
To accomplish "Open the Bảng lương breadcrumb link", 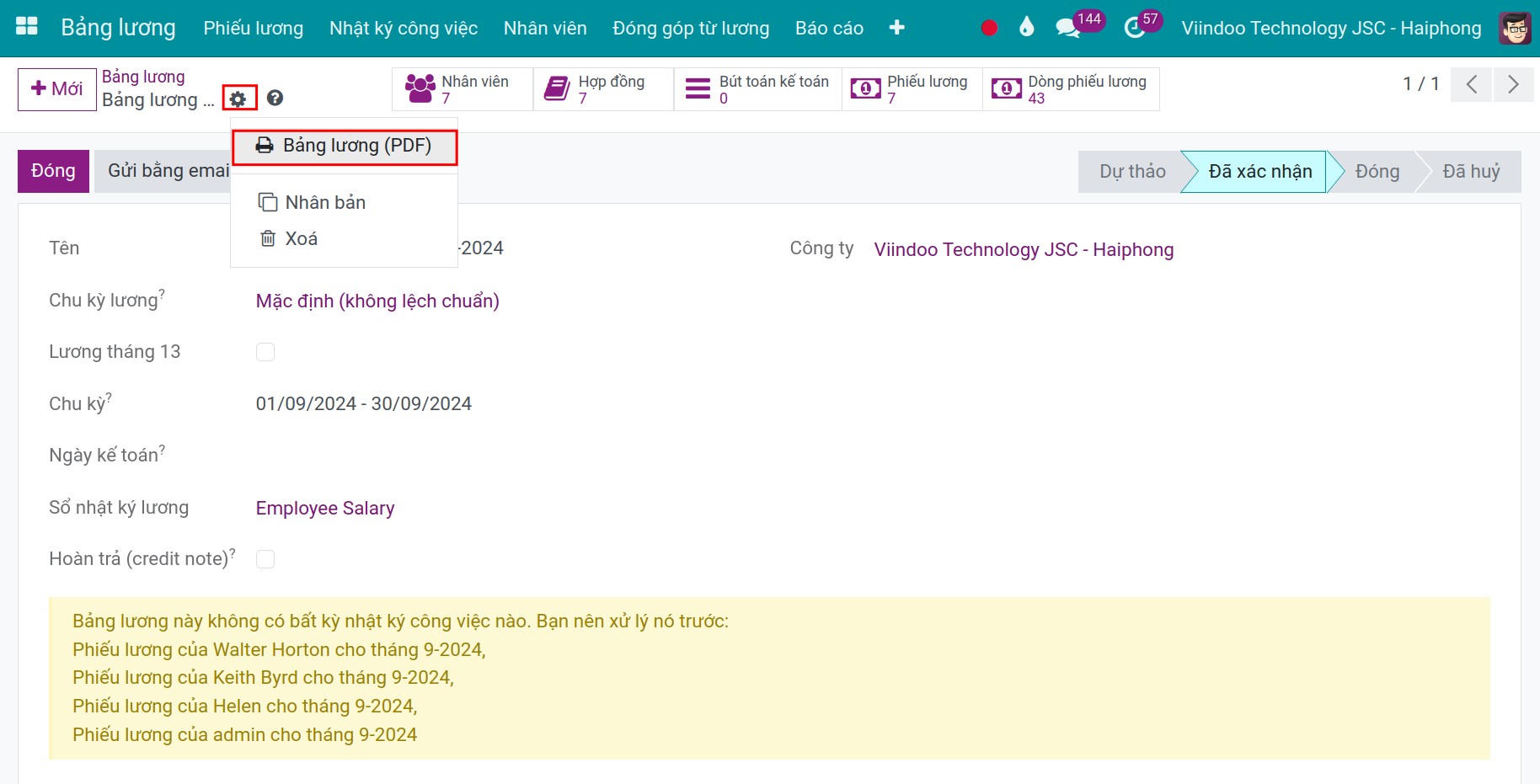I will click(x=143, y=77).
